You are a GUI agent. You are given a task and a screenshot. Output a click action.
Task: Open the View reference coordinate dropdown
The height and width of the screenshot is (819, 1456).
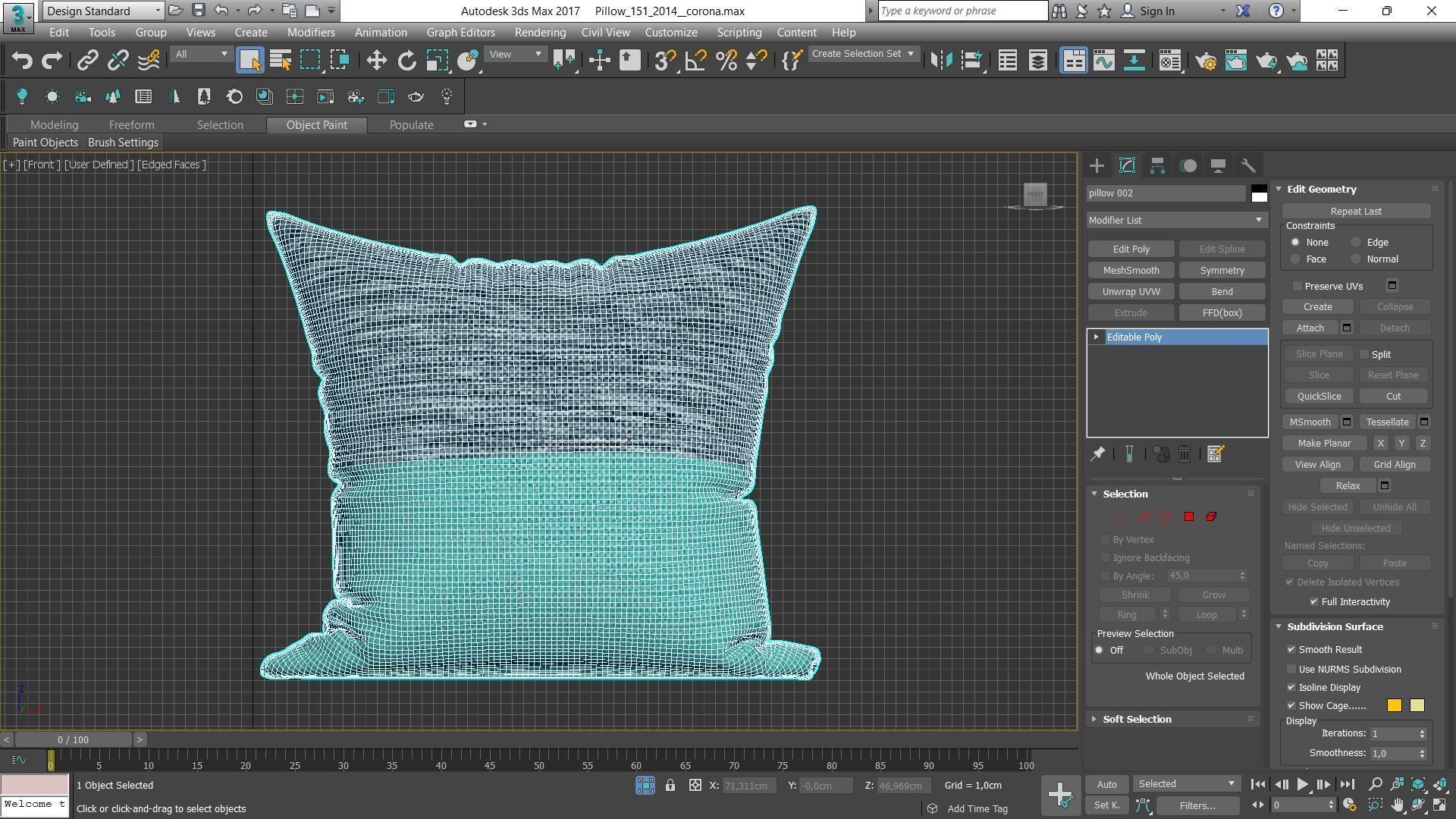[x=515, y=55]
